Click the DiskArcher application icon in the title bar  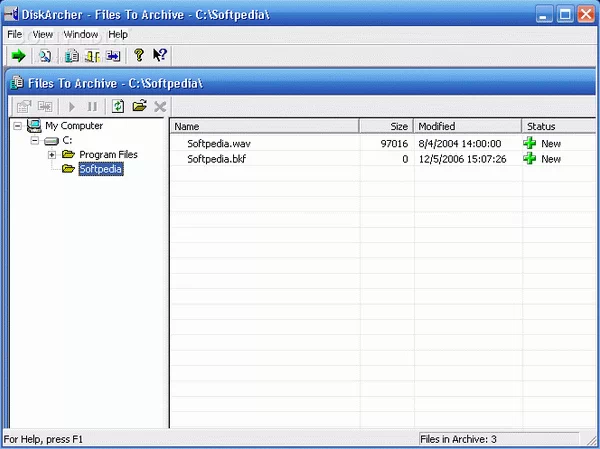(11, 14)
